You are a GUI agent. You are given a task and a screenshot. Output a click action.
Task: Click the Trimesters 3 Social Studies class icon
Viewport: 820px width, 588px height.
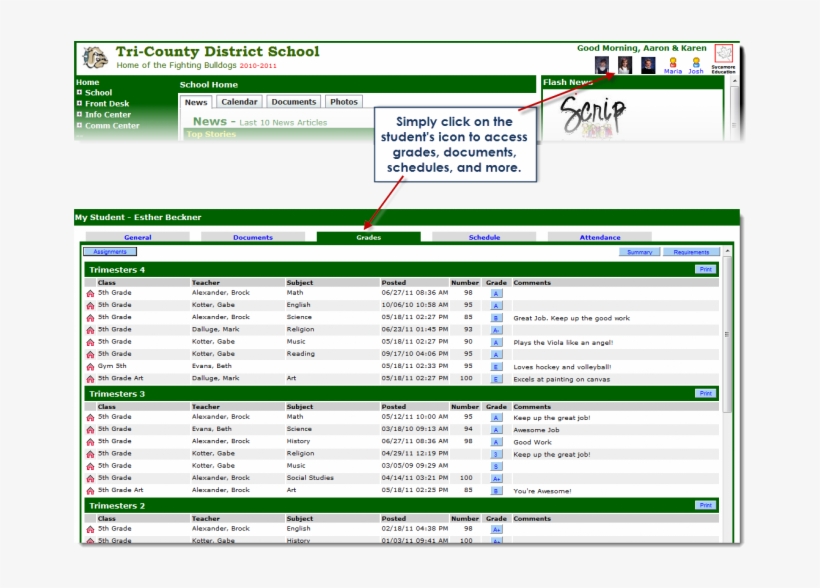(x=90, y=479)
